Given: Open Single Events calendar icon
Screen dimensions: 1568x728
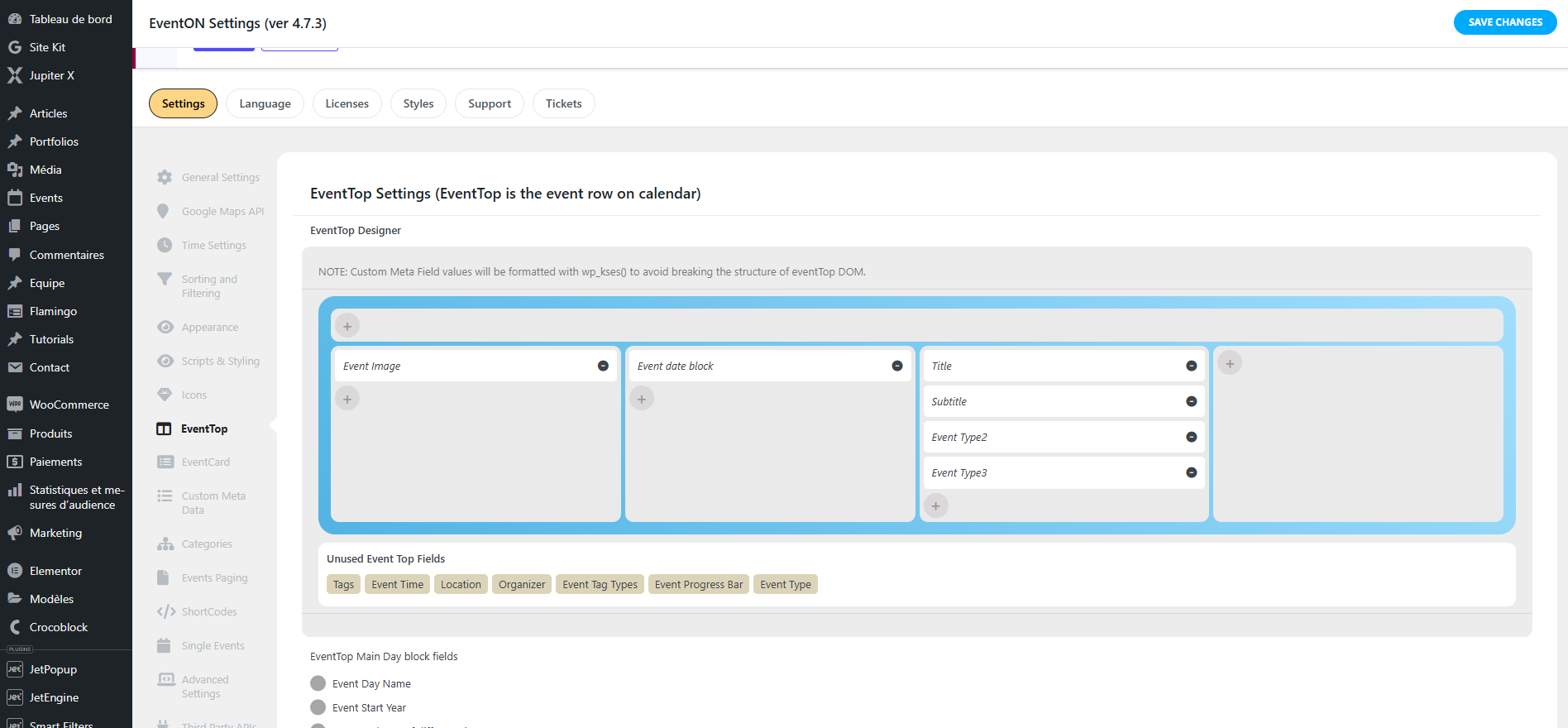Looking at the screenshot, I should [164, 645].
